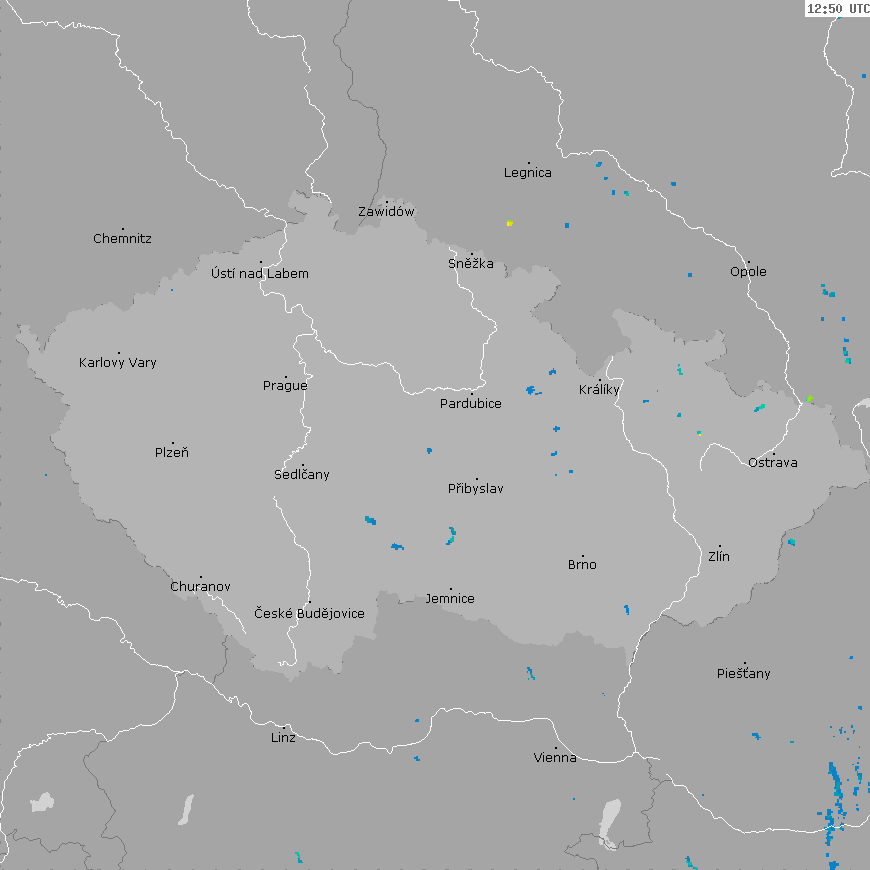Select the Plzeň label on the map
The width and height of the screenshot is (870, 870).
[172, 453]
